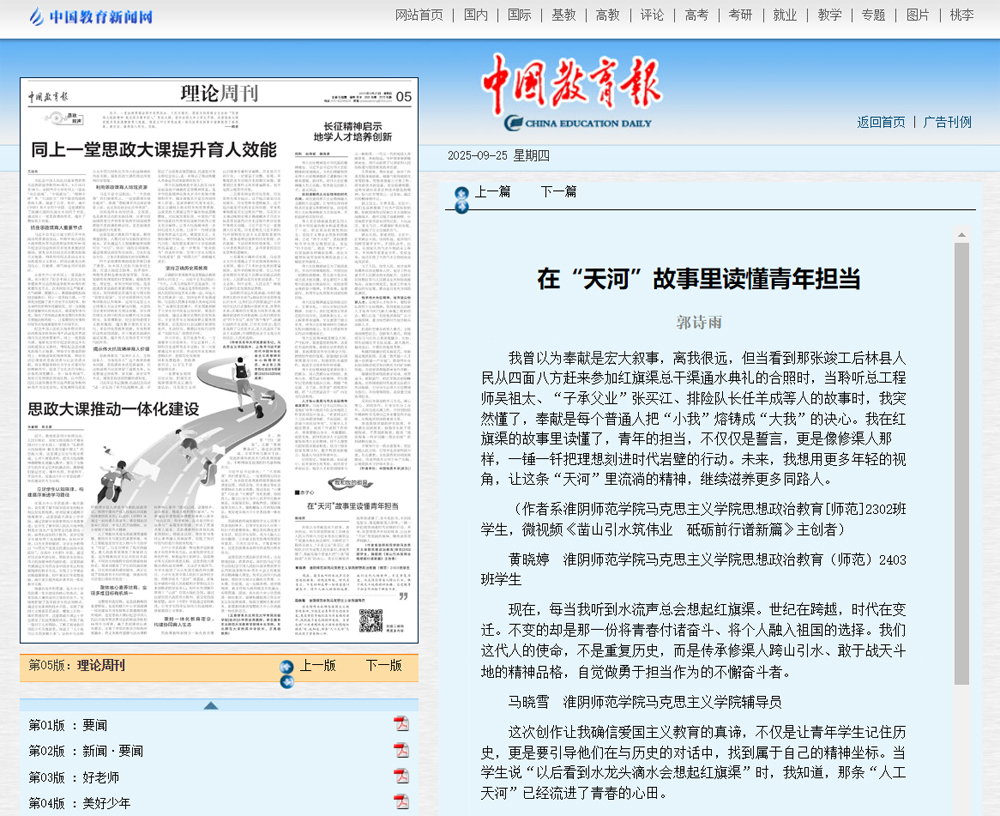Select 评论 in the top menu
The image size is (1000, 816).
coord(652,15)
